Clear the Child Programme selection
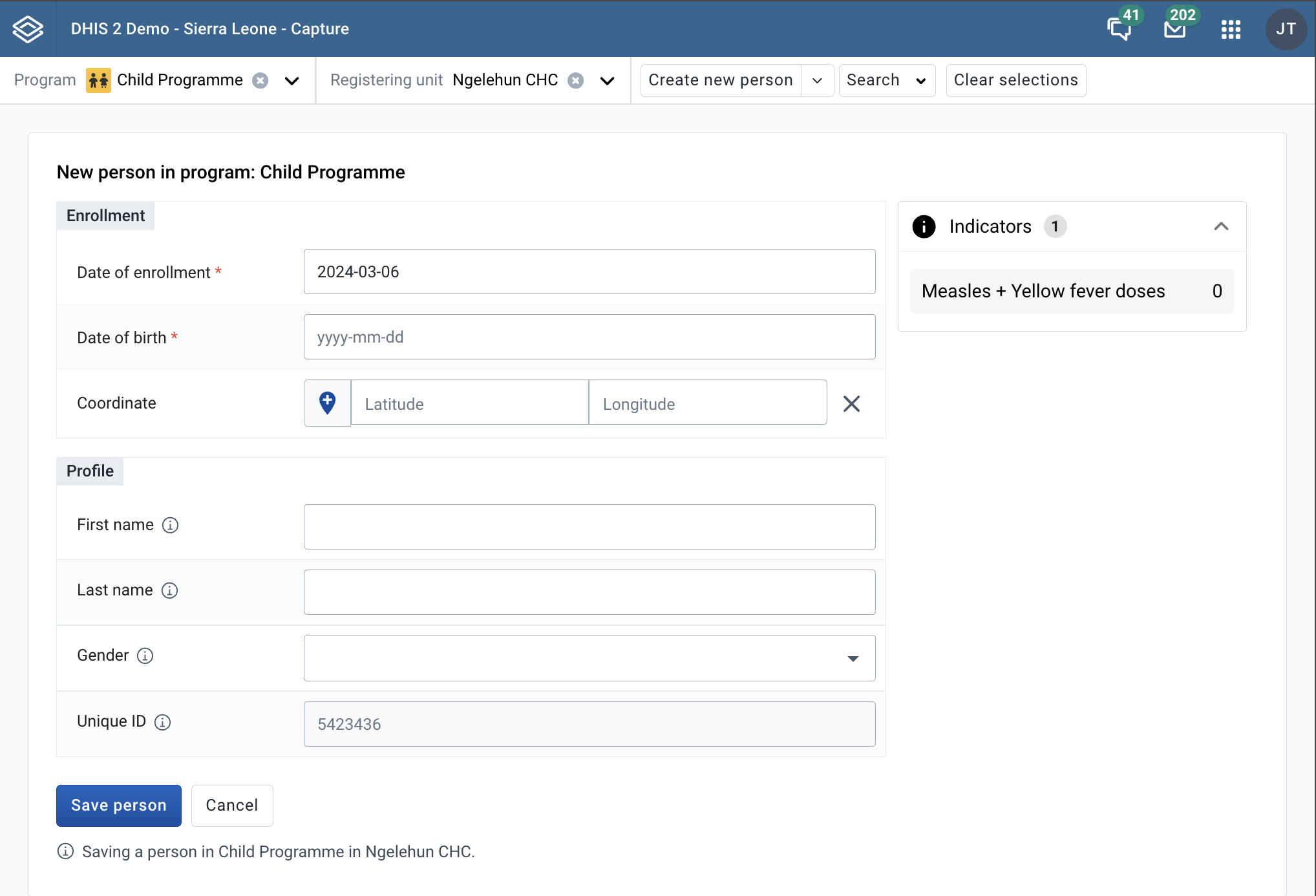The image size is (1316, 896). pos(260,80)
